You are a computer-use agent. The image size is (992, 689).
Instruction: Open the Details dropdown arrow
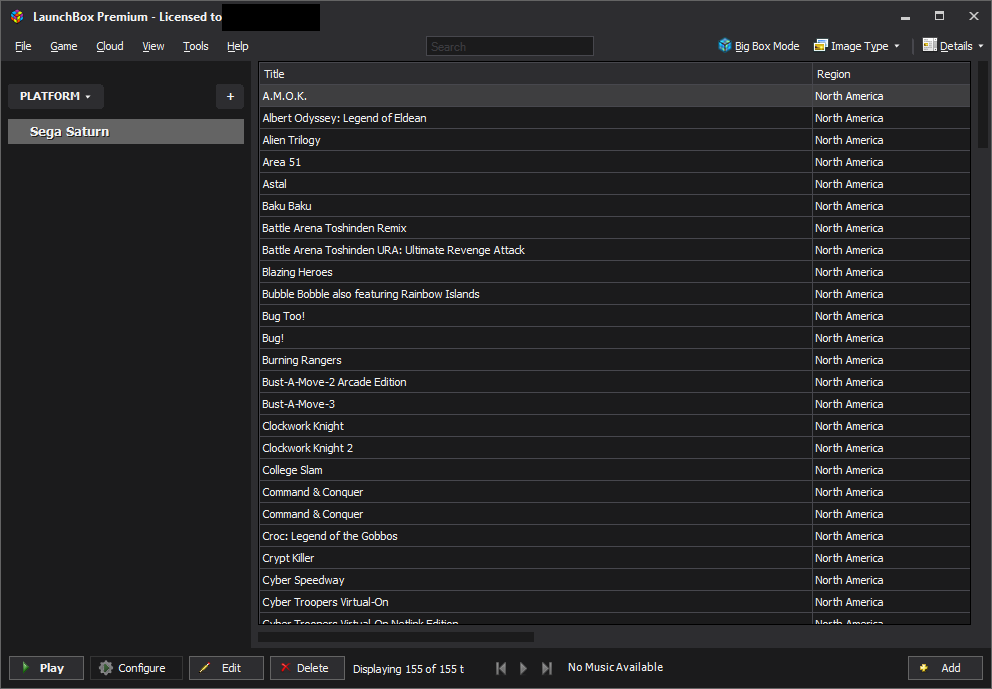[981, 46]
